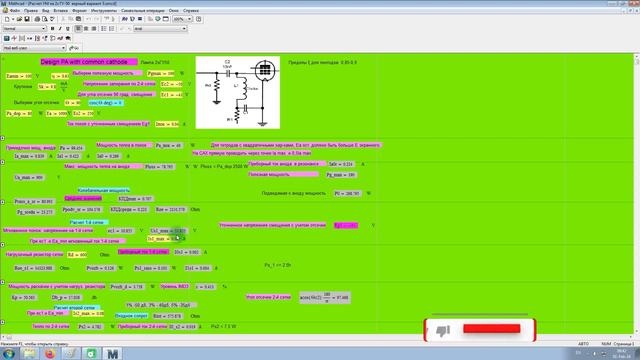Open the Справка menu

pos(191,11)
